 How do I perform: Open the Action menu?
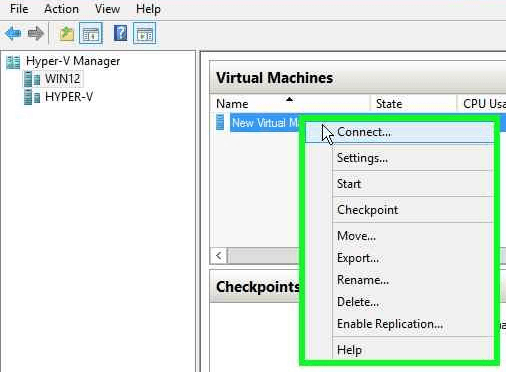coord(61,9)
